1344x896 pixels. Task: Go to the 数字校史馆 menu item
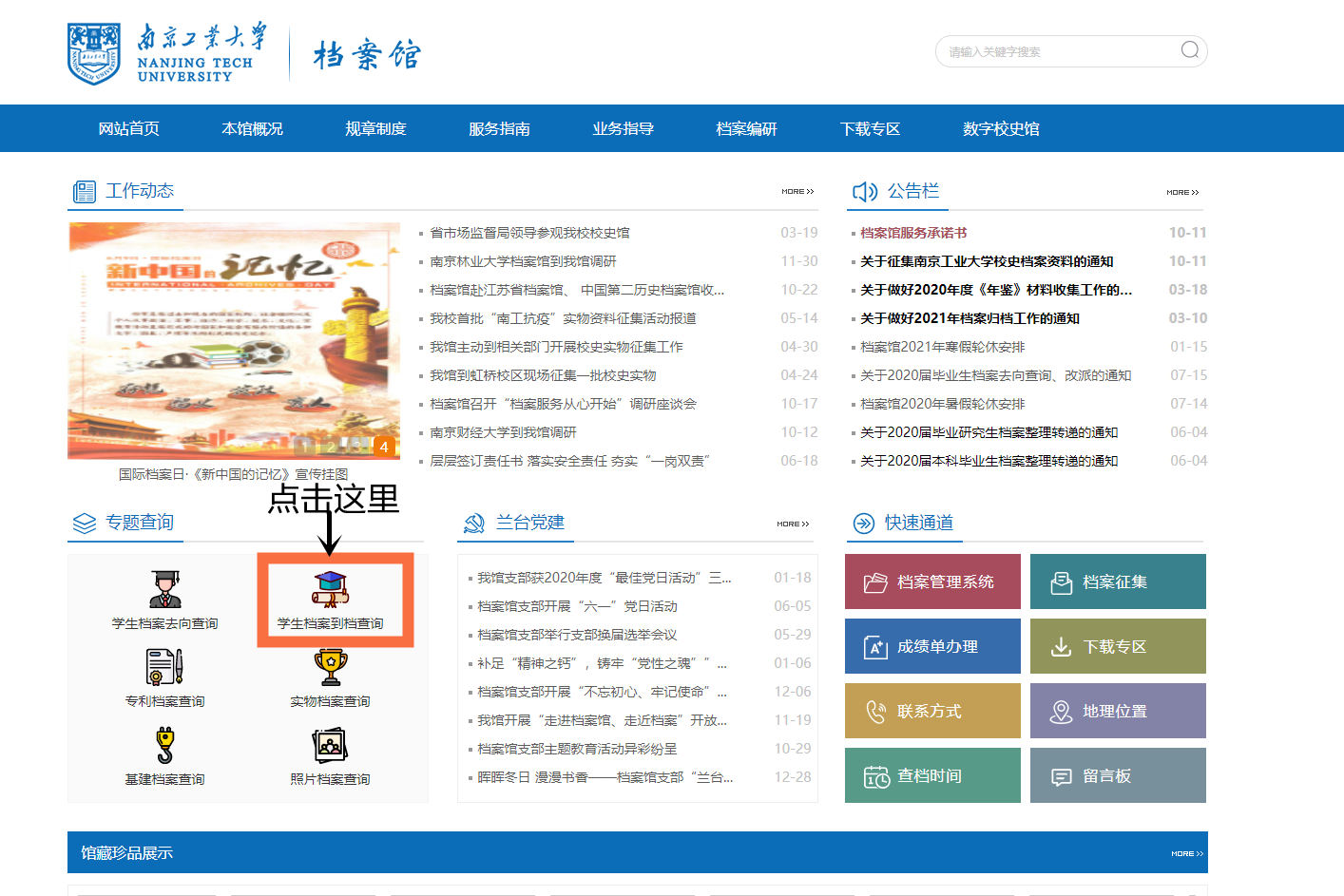click(x=1001, y=128)
